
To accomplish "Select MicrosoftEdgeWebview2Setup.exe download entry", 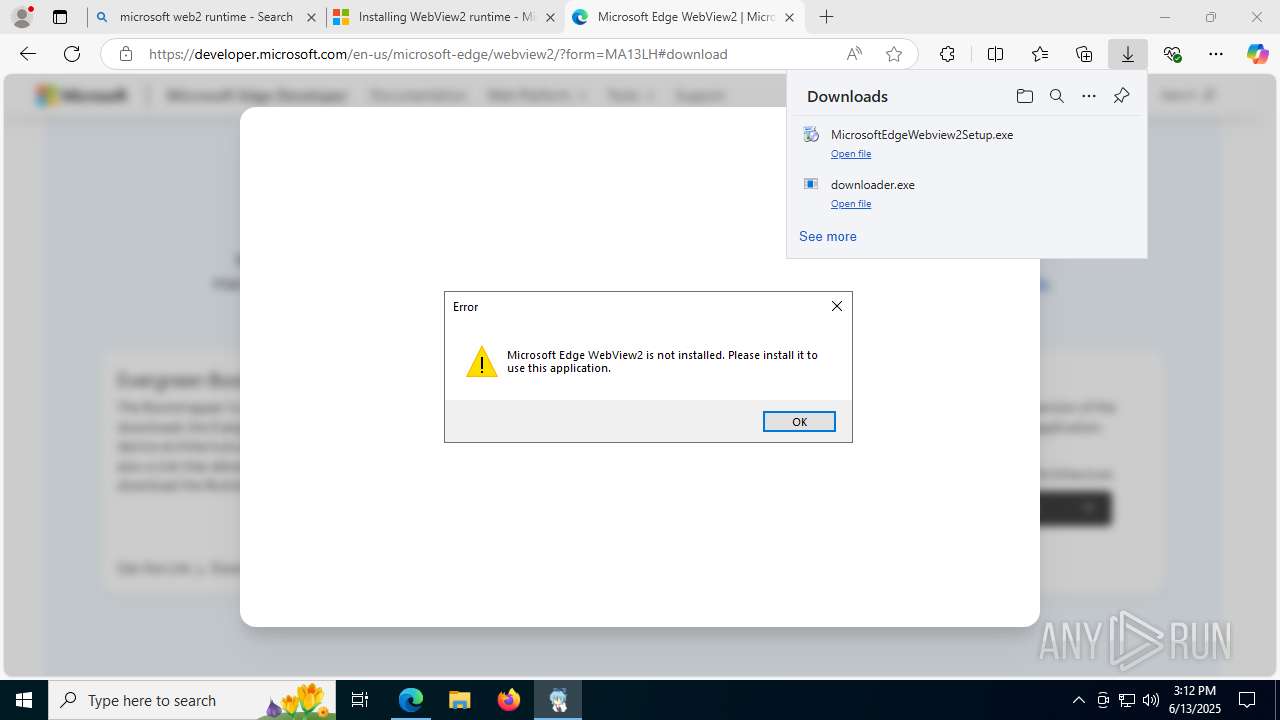I will point(966,143).
